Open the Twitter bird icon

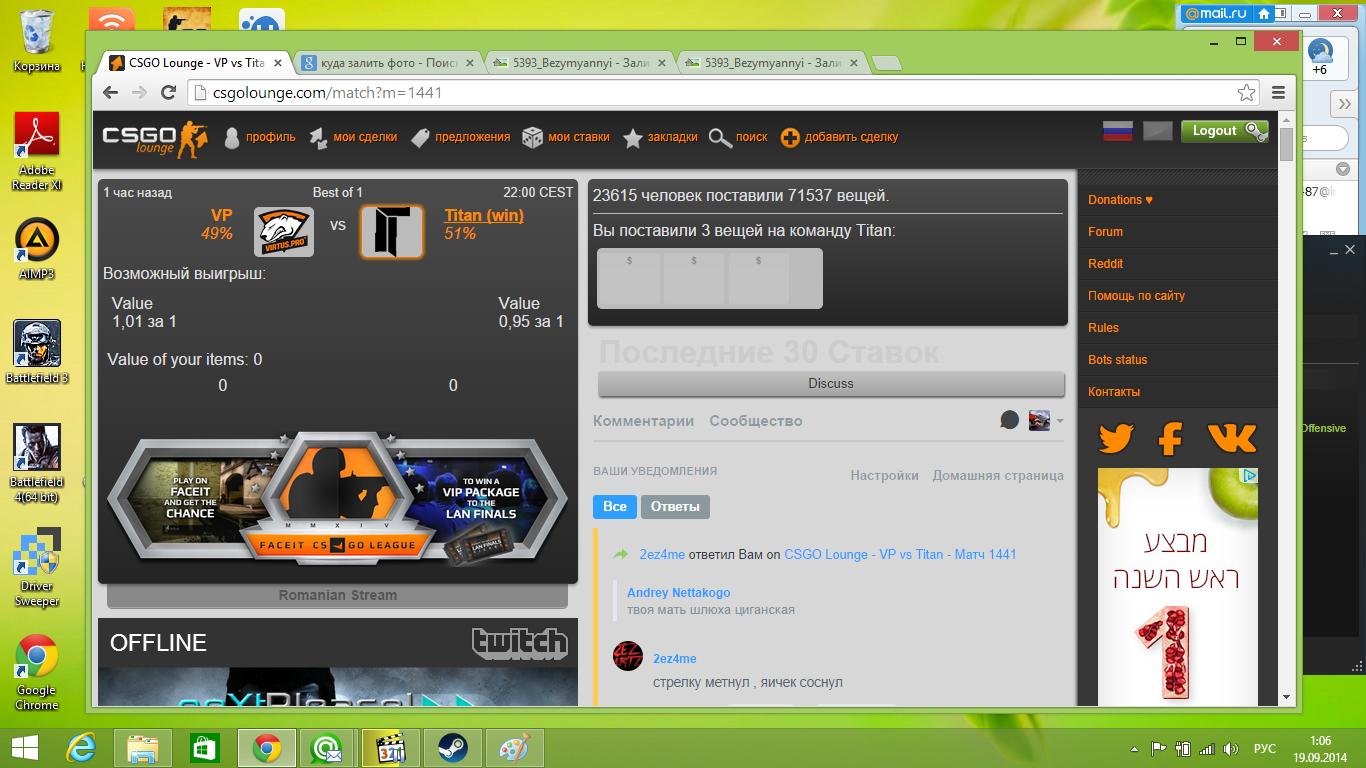pyautogui.click(x=1115, y=438)
